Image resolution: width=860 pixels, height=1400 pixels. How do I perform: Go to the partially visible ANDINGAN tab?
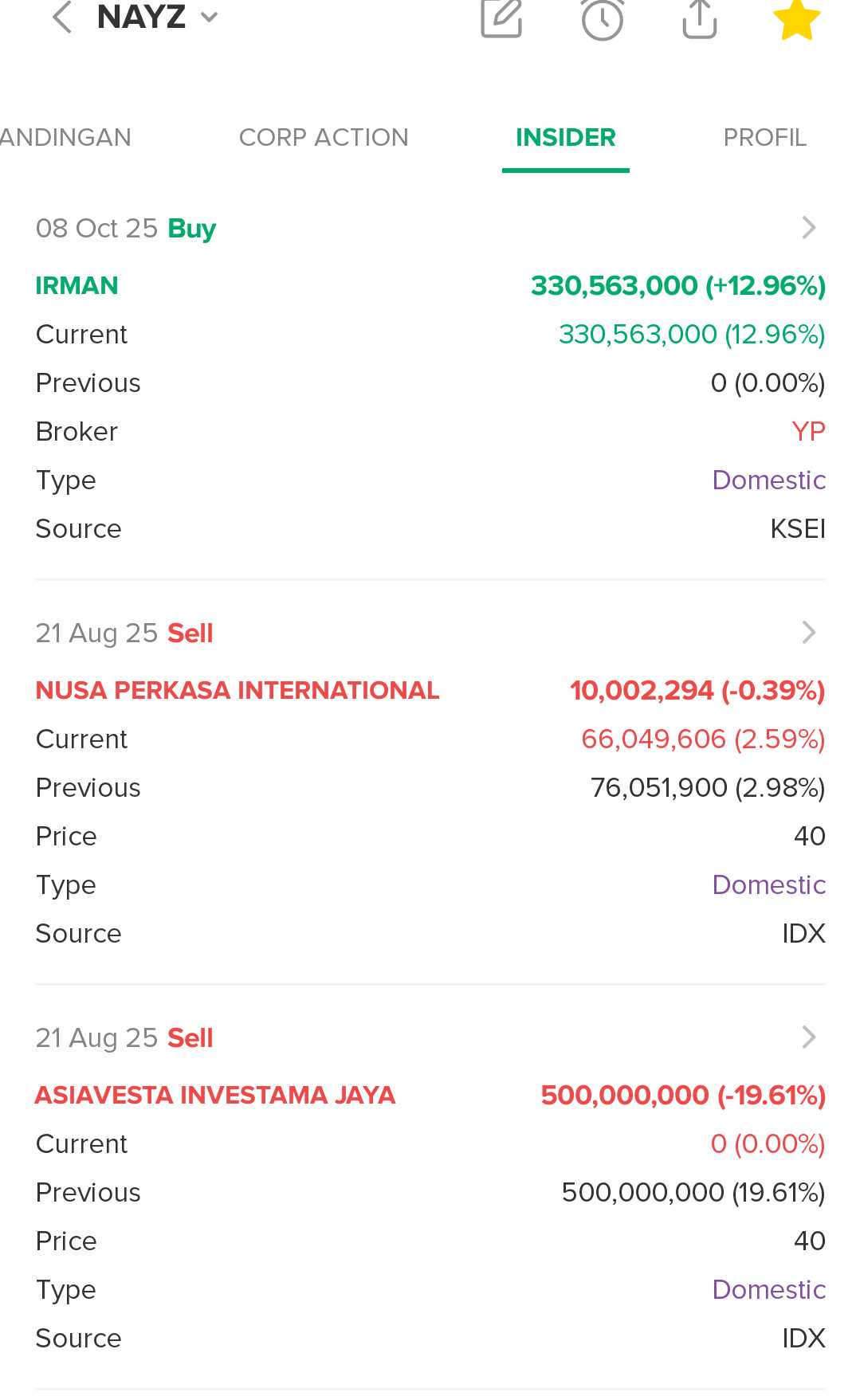(65, 137)
